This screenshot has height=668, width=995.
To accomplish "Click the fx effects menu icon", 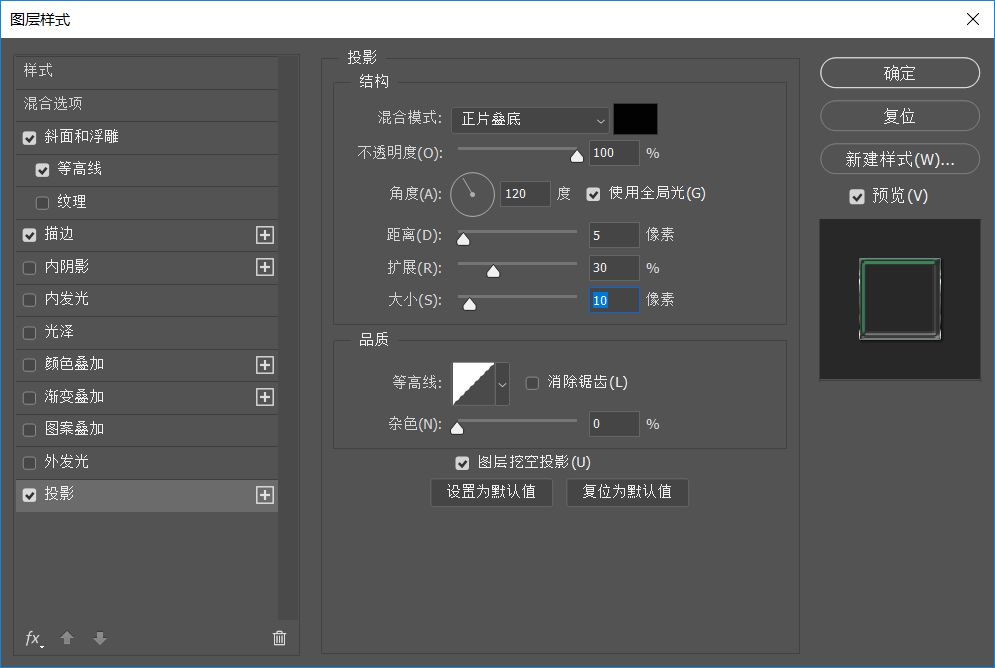I will point(33,638).
